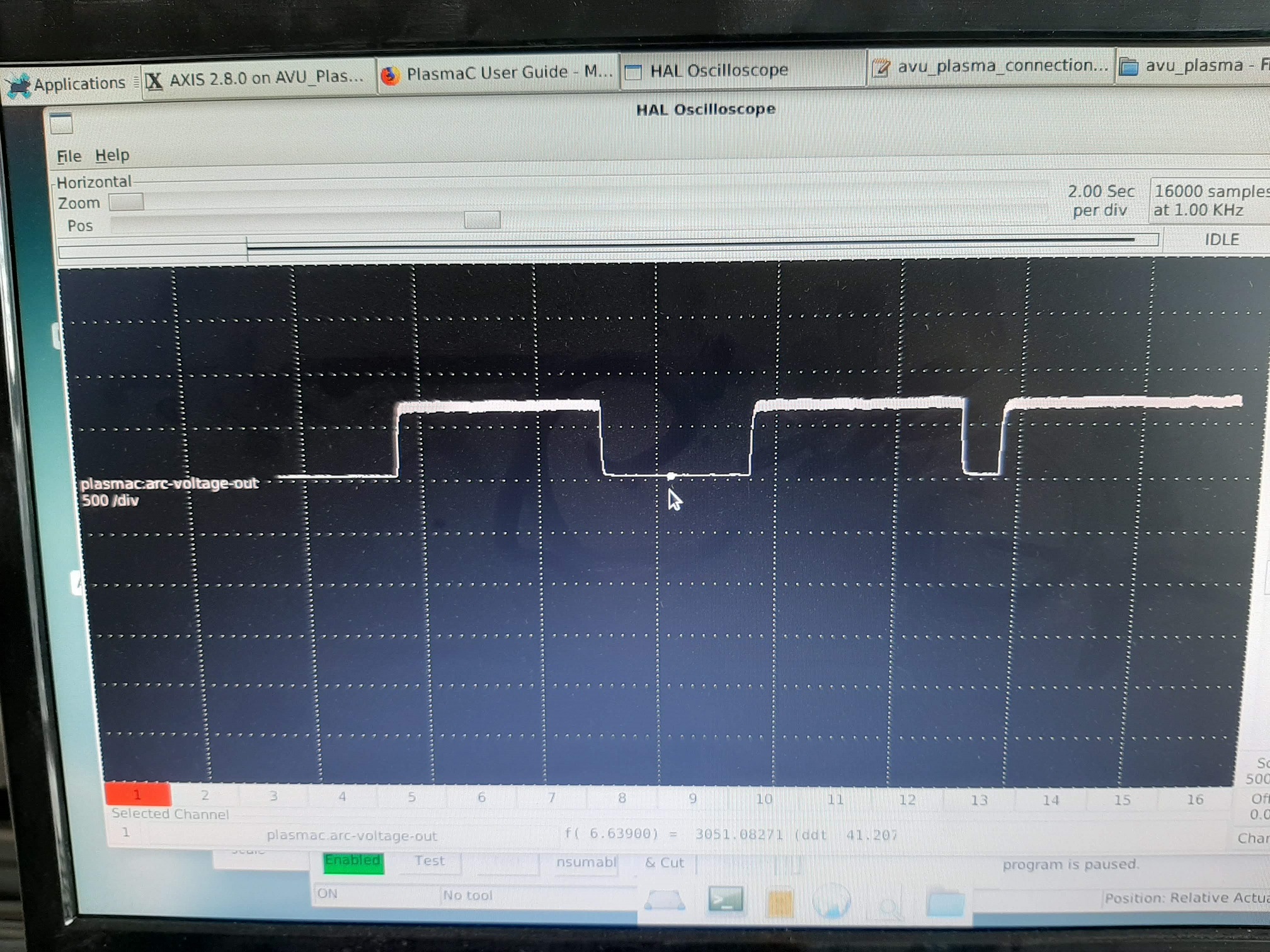Switch to PlasmaC User Guide Firefox window
1270x952 pixels.
coord(498,74)
